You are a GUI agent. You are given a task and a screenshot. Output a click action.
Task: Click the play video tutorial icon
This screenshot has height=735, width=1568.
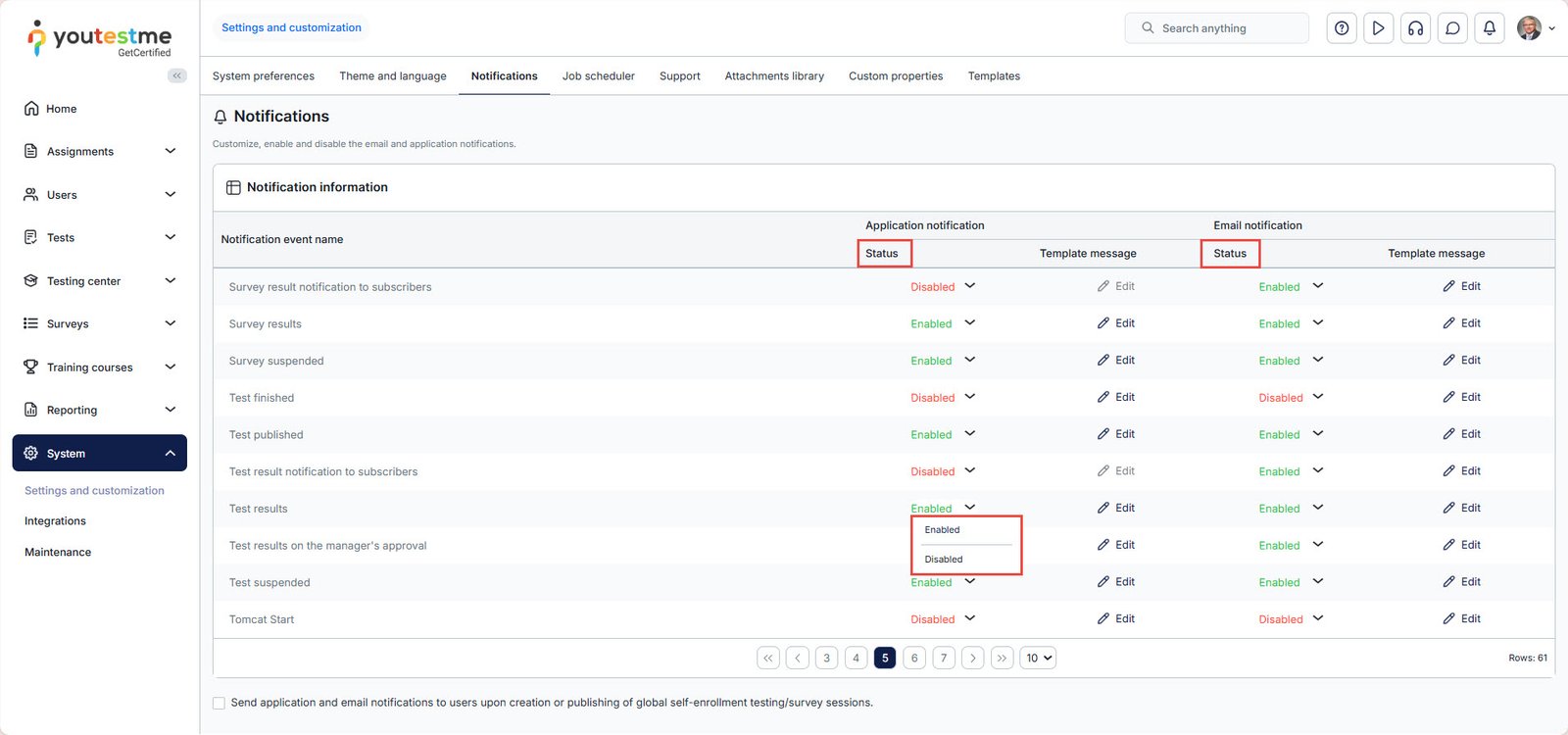1378,28
